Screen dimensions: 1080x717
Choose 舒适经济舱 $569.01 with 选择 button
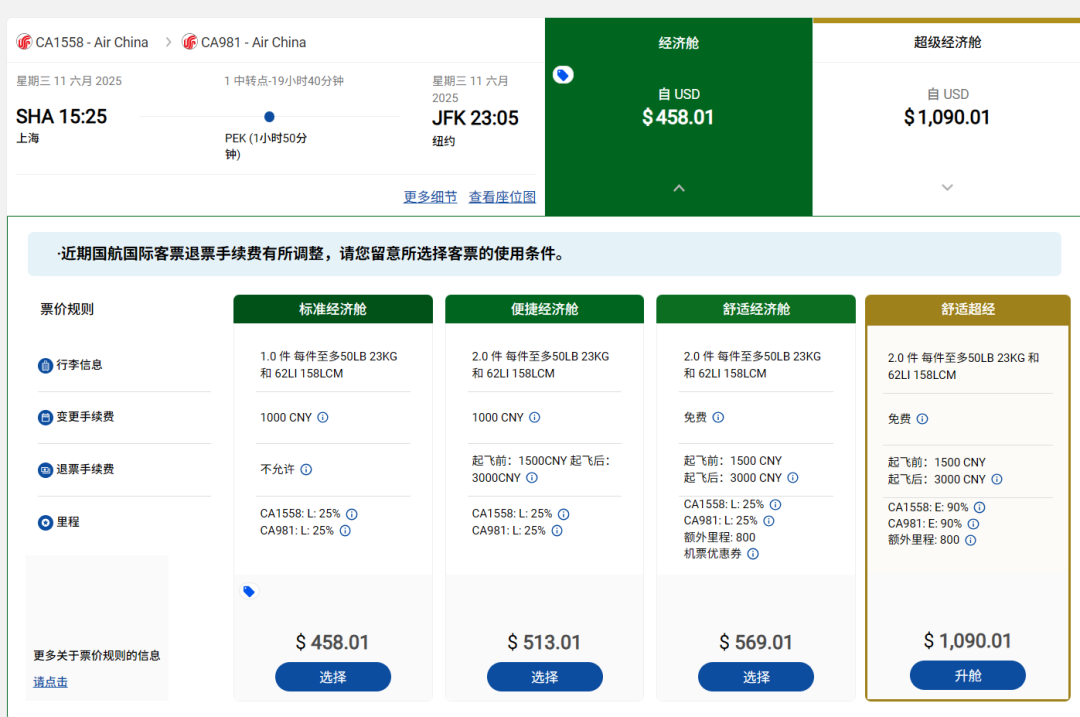tap(756, 677)
